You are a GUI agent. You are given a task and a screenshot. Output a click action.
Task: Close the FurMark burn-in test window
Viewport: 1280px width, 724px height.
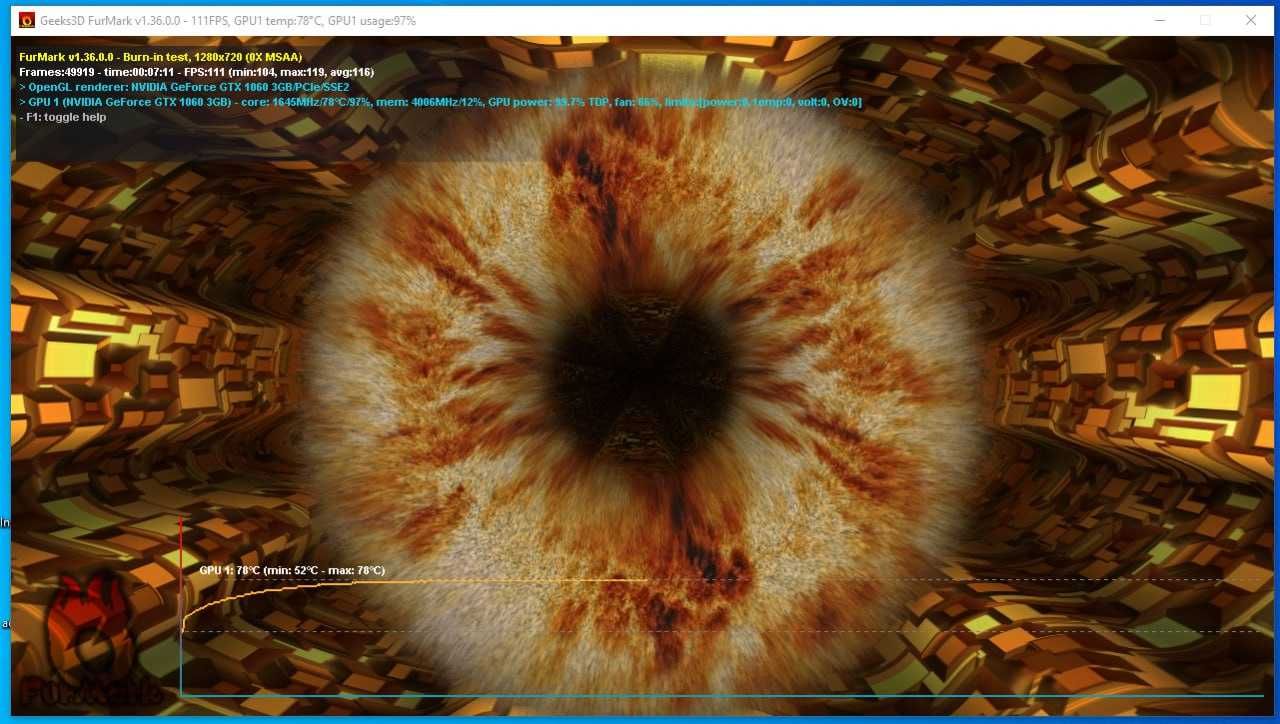(1251, 20)
